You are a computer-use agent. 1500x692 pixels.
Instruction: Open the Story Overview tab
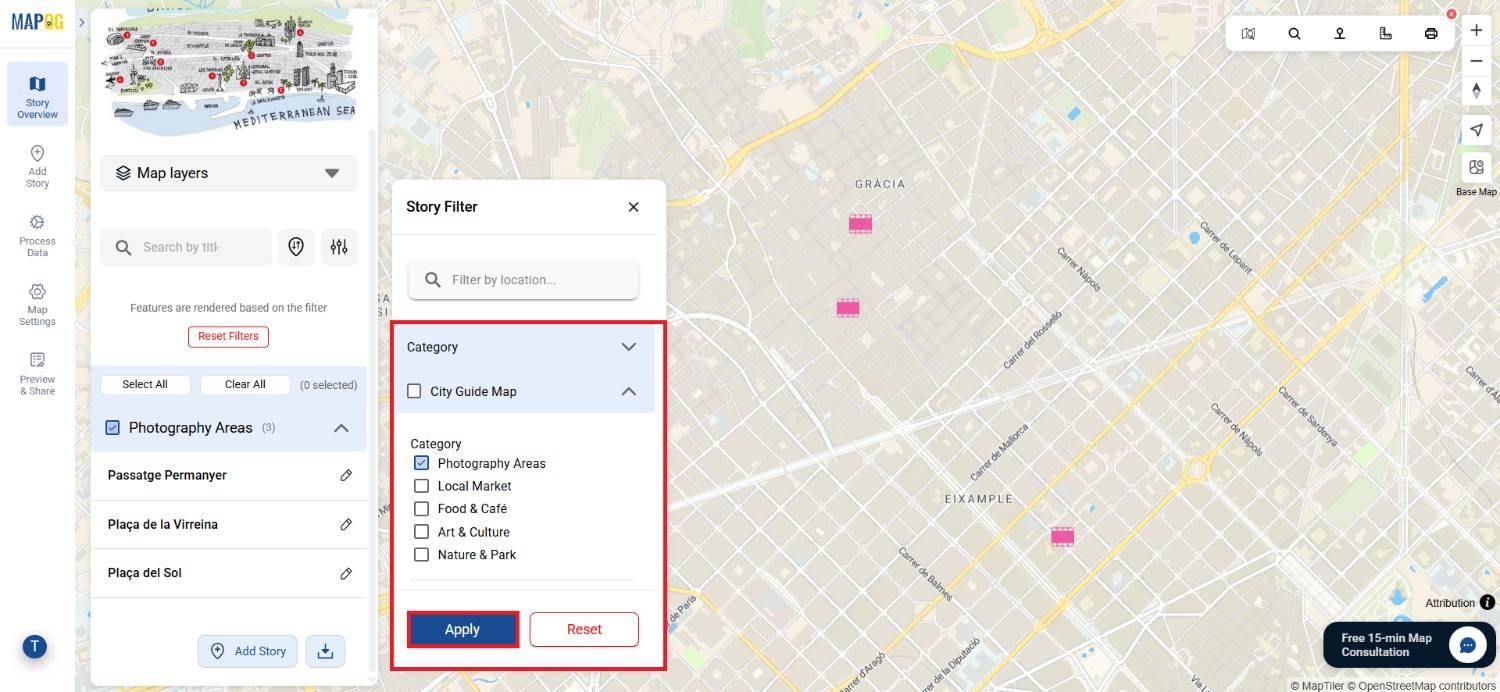(x=37, y=95)
